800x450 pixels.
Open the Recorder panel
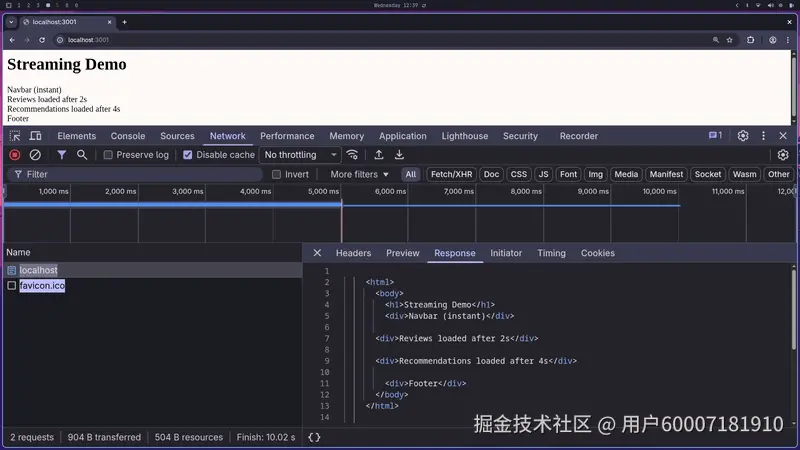579,136
